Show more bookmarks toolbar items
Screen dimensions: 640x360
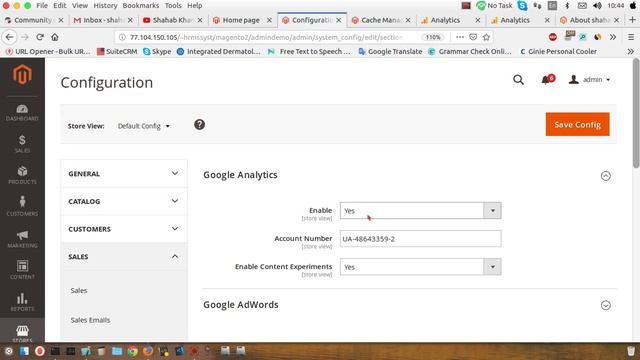(x=631, y=51)
